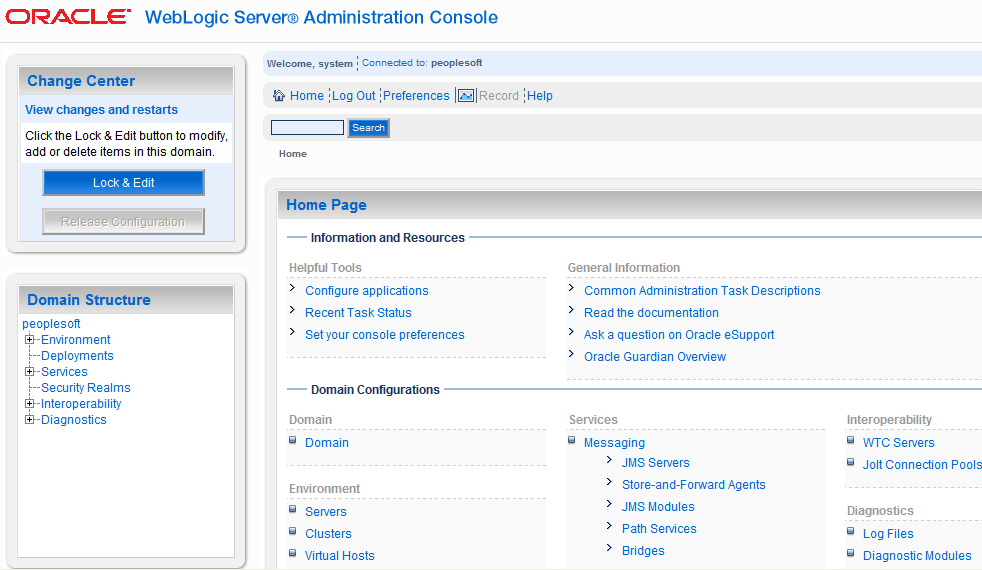This screenshot has width=982, height=570.
Task: Open the JMS Servers link
Action: tap(656, 463)
